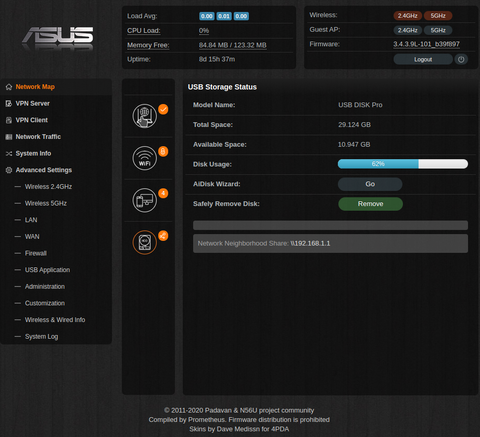
Task: Open USB Application settings
Action: [47, 270]
